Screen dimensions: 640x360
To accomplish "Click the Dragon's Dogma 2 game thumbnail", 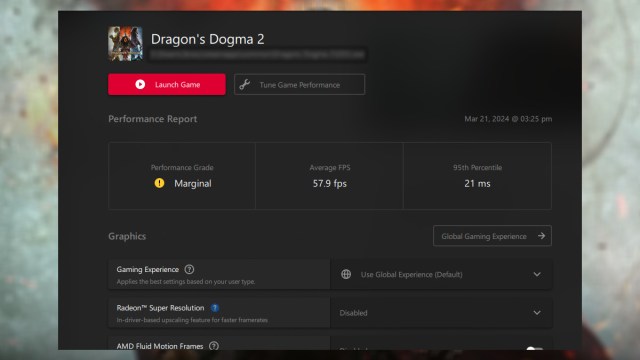I will click(125, 44).
